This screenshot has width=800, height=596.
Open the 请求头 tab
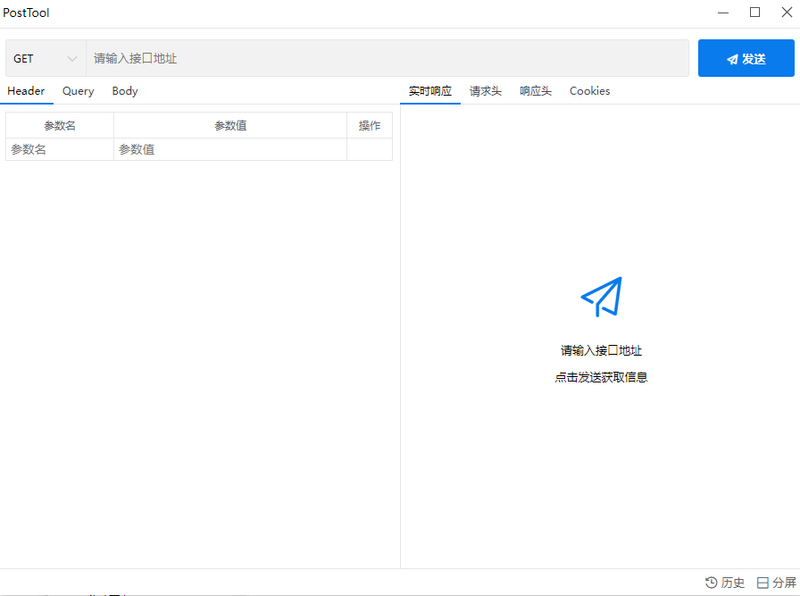(485, 91)
